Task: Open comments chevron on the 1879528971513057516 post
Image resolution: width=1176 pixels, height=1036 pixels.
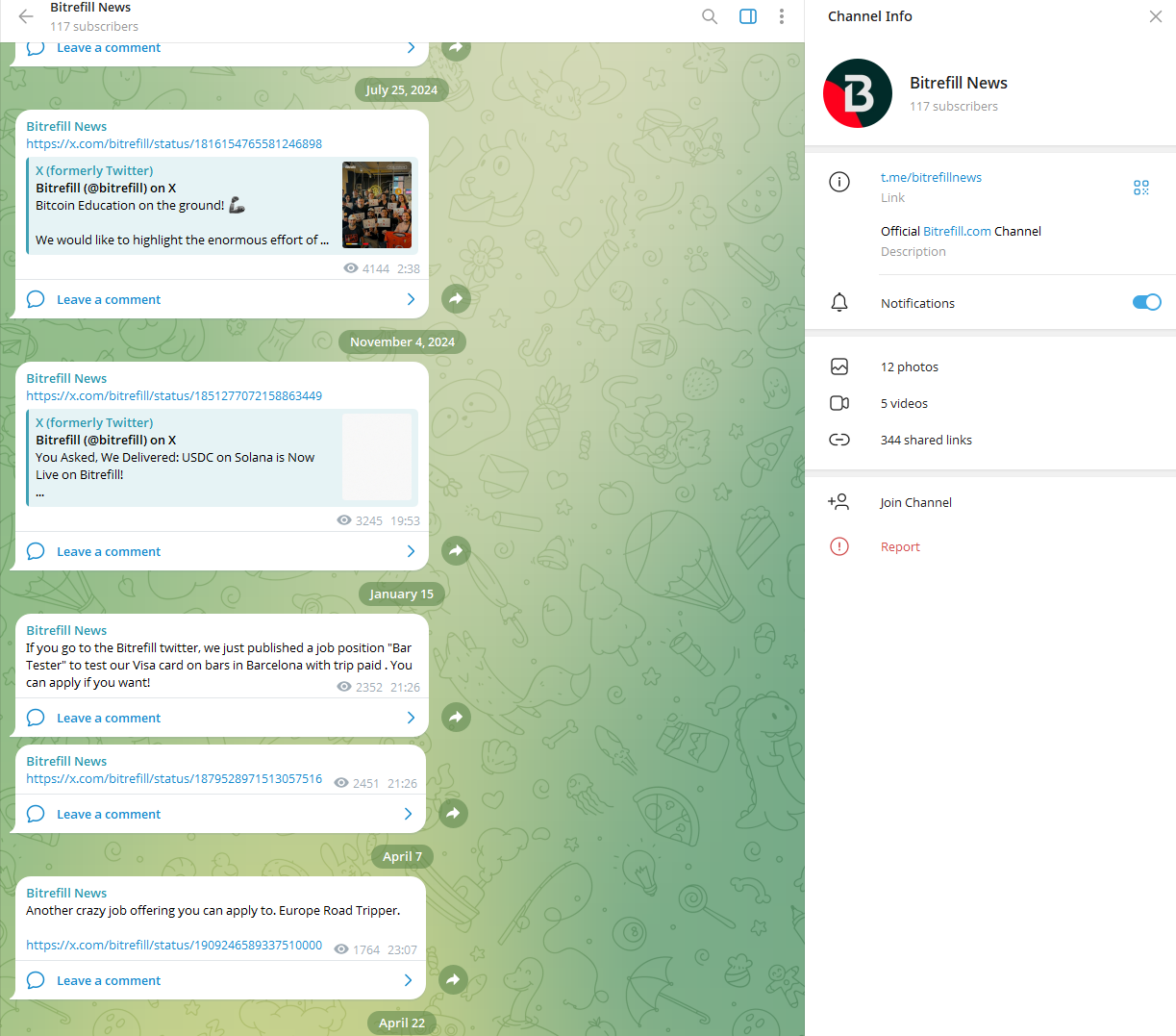Action: click(x=408, y=814)
